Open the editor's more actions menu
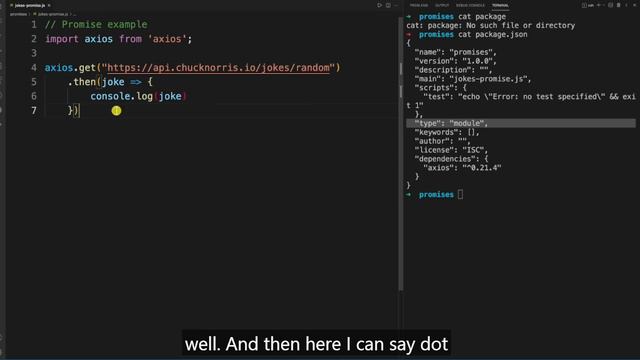 click(x=396, y=5)
